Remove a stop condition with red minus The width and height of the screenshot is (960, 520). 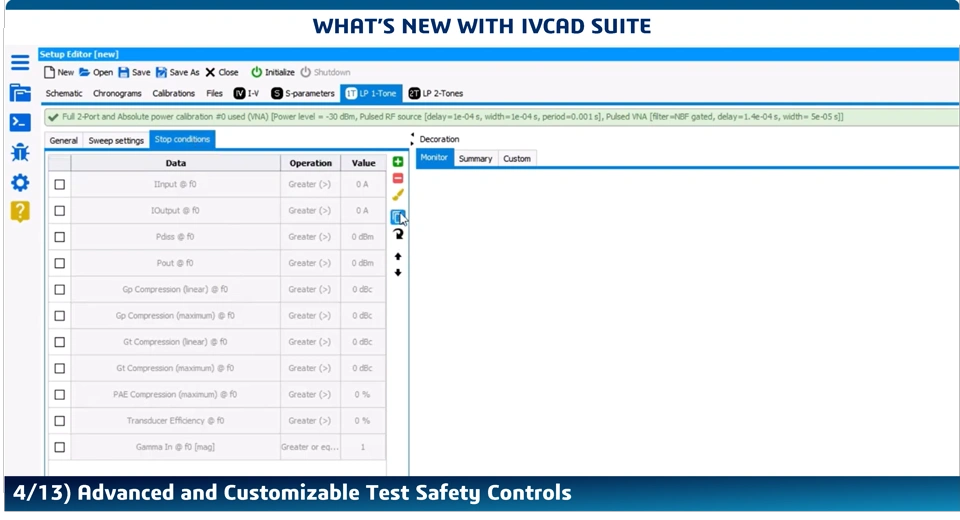pyautogui.click(x=398, y=178)
